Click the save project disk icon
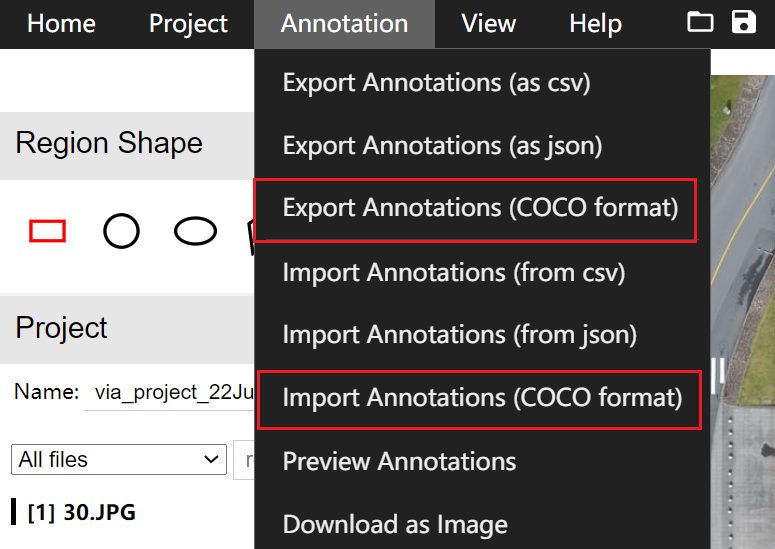The height and width of the screenshot is (549, 775). [743, 22]
